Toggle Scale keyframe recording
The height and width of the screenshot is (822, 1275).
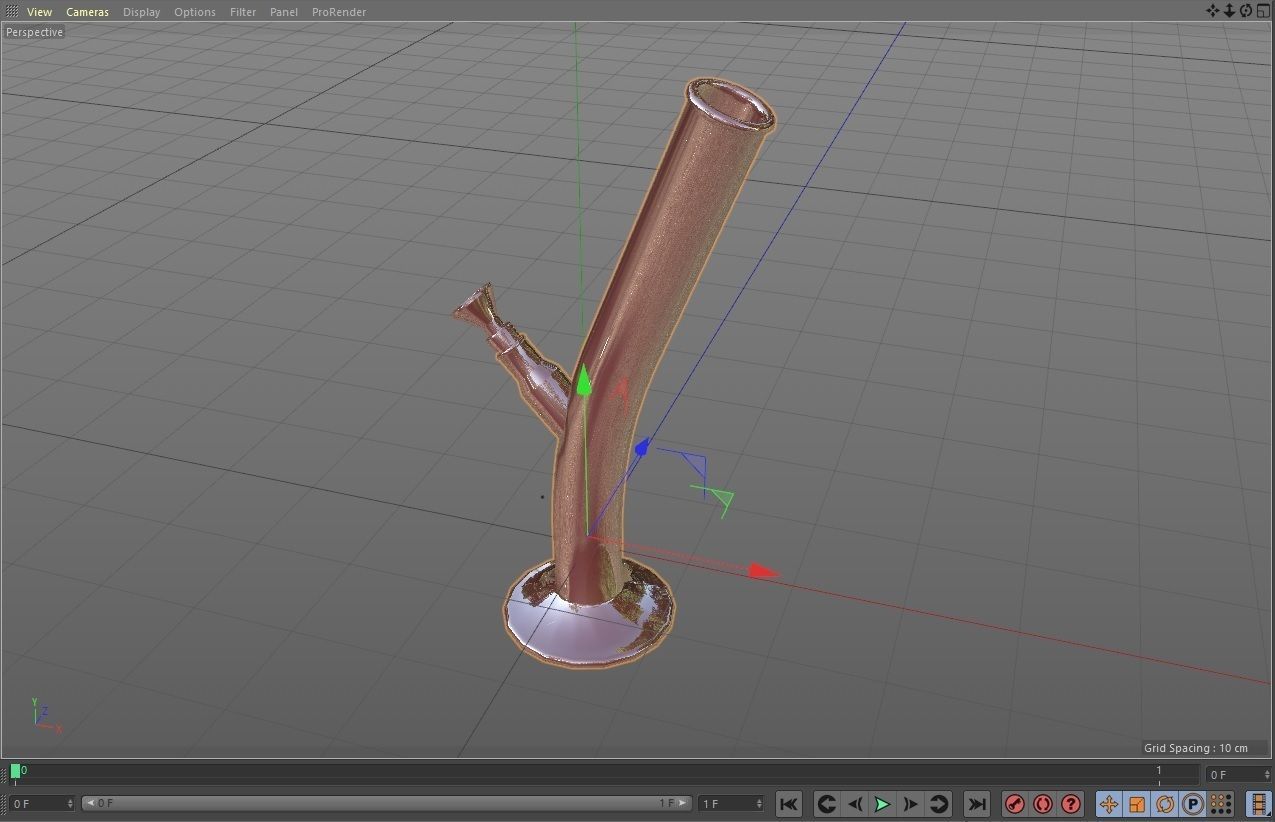(x=1137, y=804)
